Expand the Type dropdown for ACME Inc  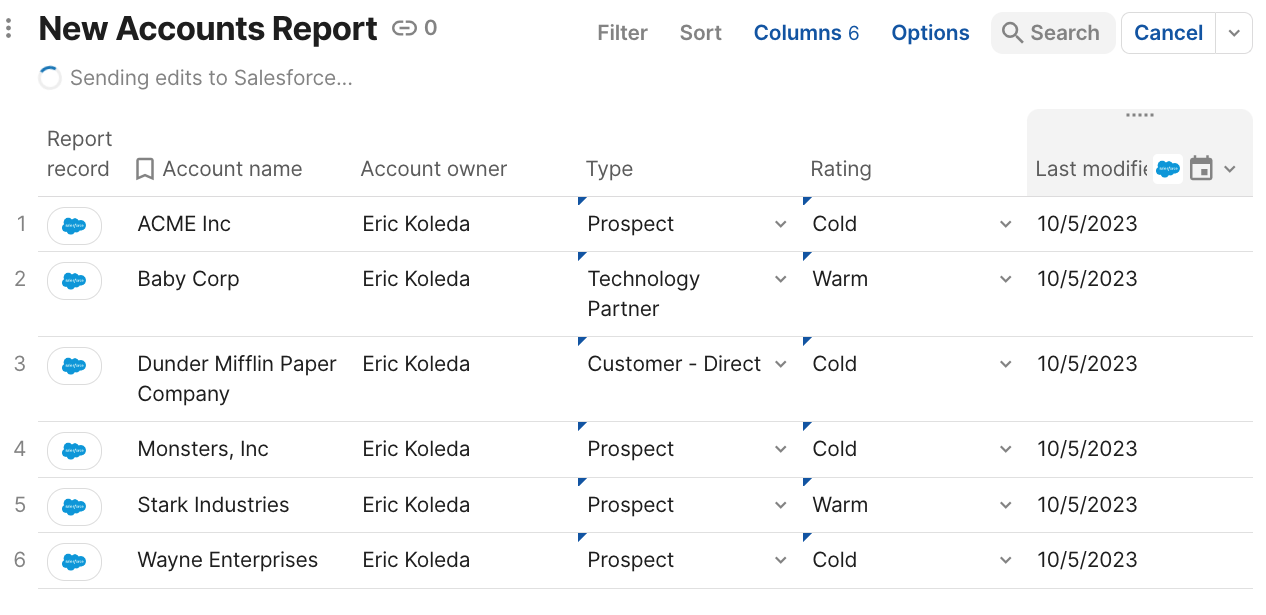(x=781, y=225)
